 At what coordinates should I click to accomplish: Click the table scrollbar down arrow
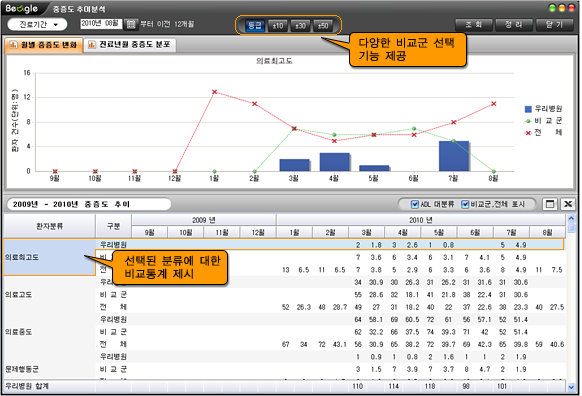pyautogui.click(x=571, y=387)
